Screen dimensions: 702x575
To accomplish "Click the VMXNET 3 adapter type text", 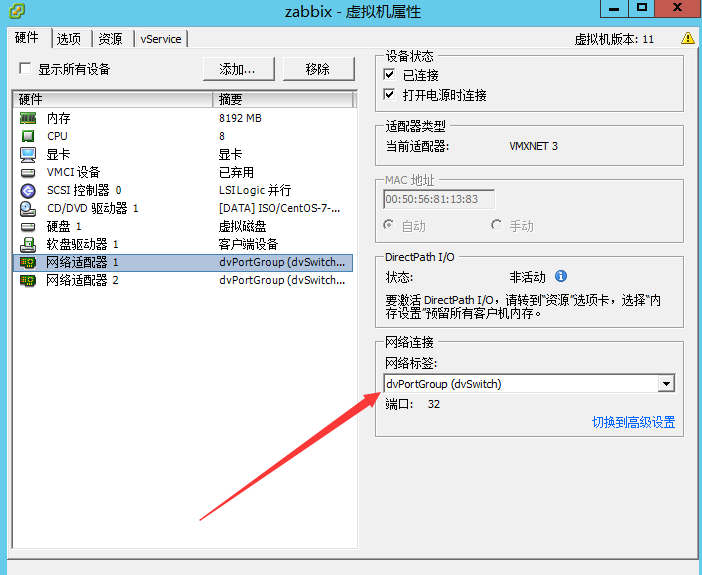I will [534, 146].
